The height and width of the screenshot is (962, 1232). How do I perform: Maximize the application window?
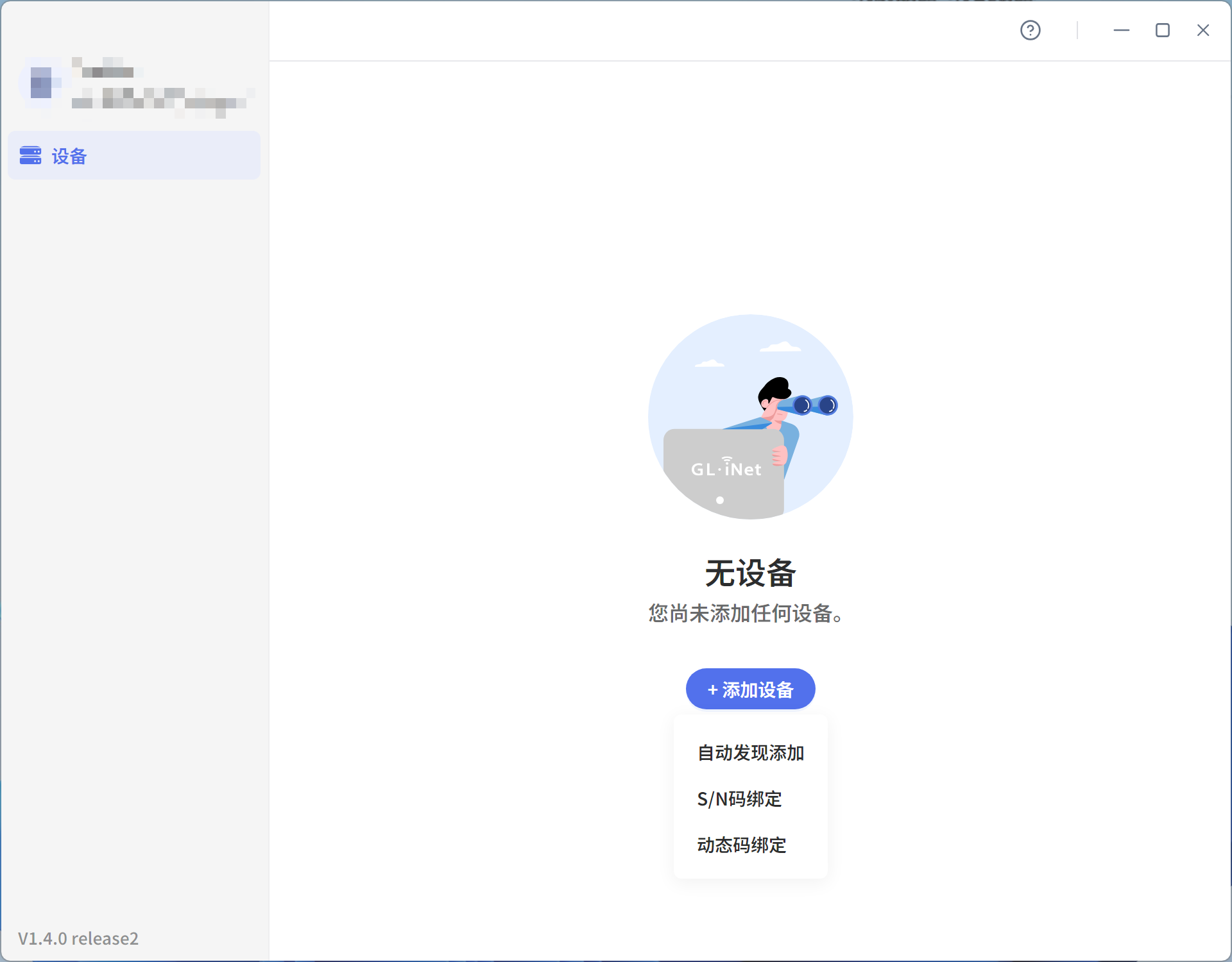click(x=1162, y=30)
